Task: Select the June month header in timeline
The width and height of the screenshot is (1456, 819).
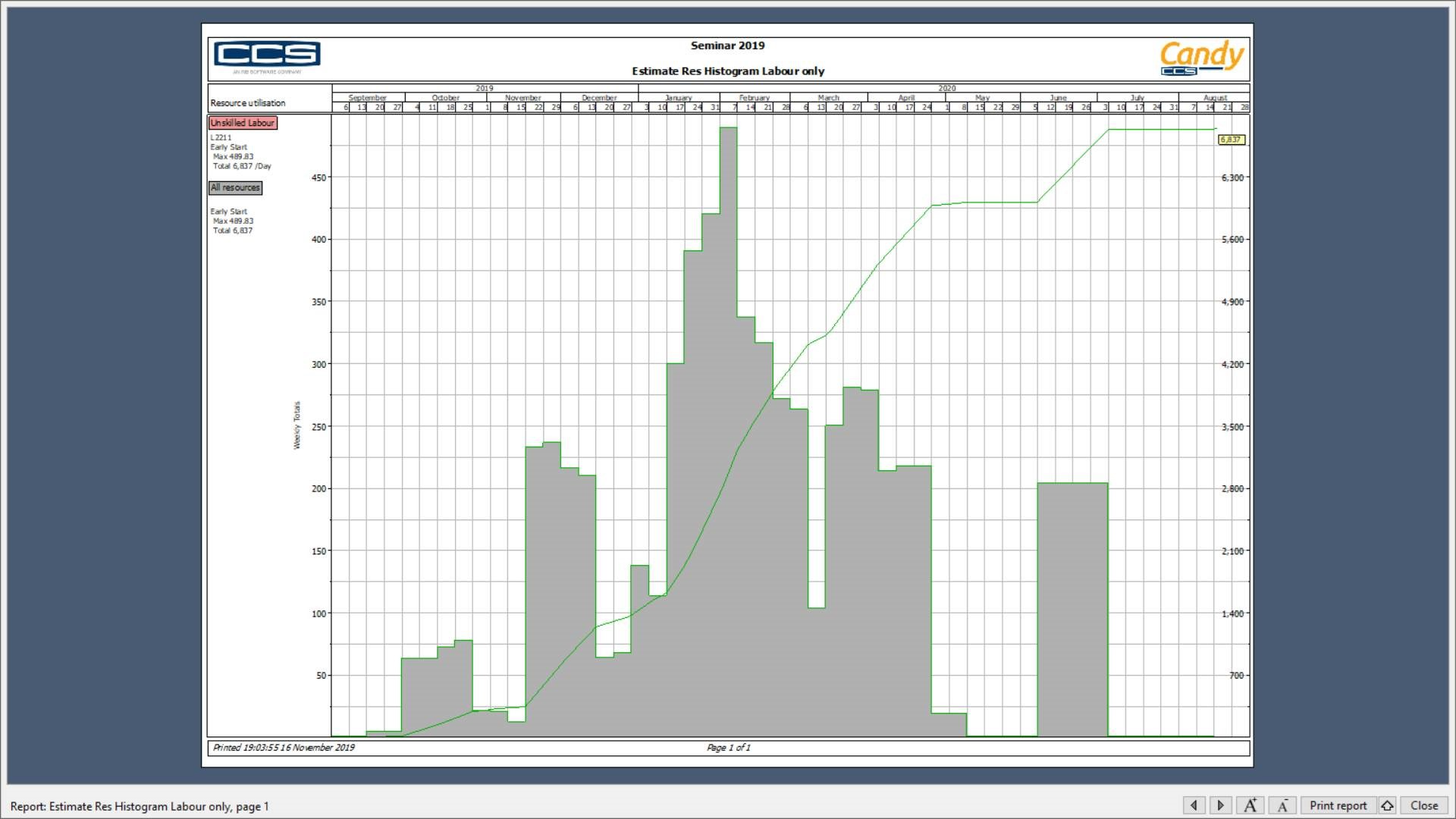Action: (1058, 98)
